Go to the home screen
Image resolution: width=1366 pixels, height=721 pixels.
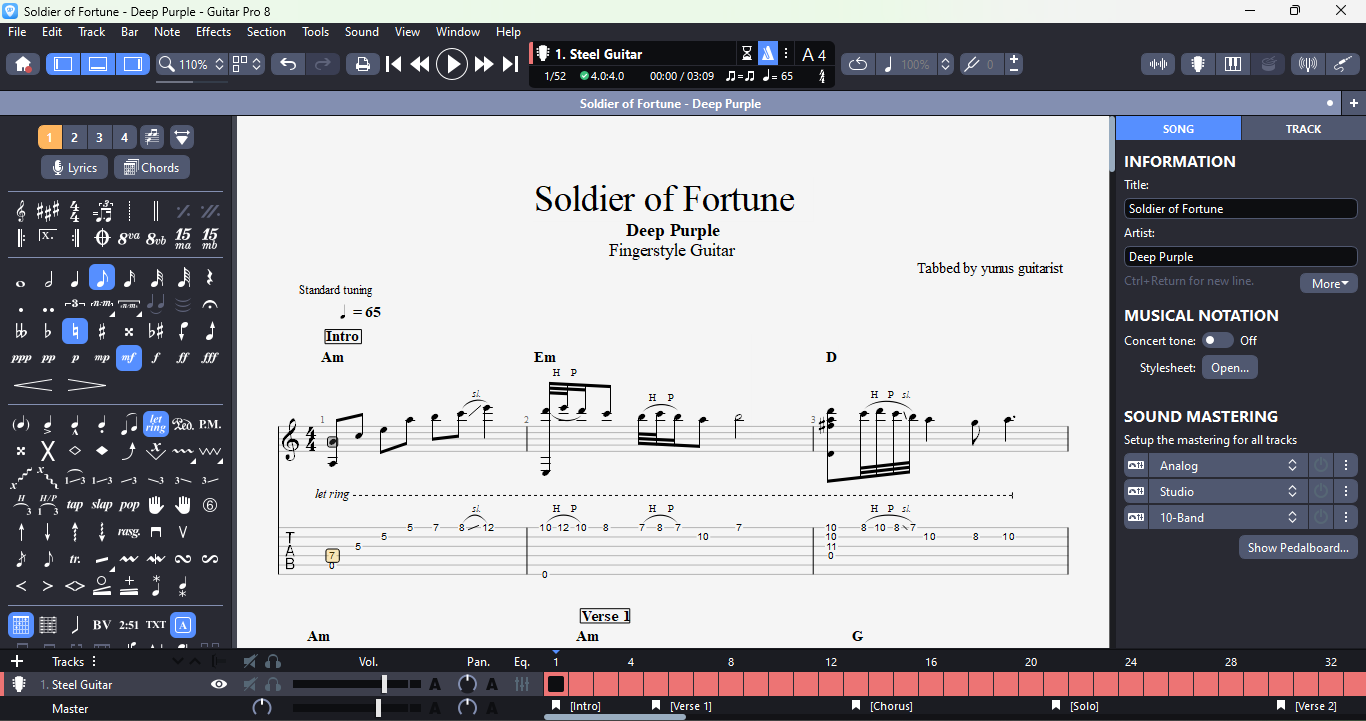[23, 64]
